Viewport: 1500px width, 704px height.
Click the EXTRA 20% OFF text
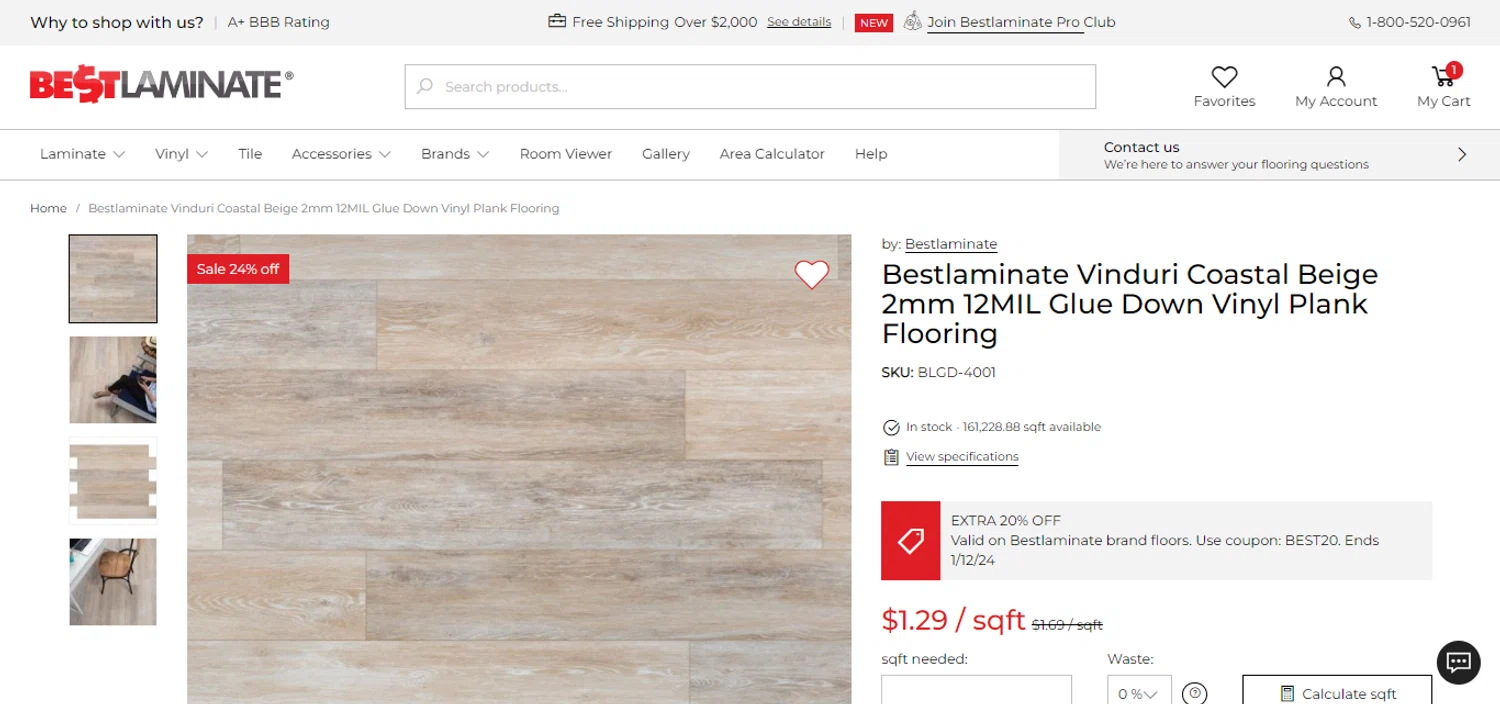1006,520
